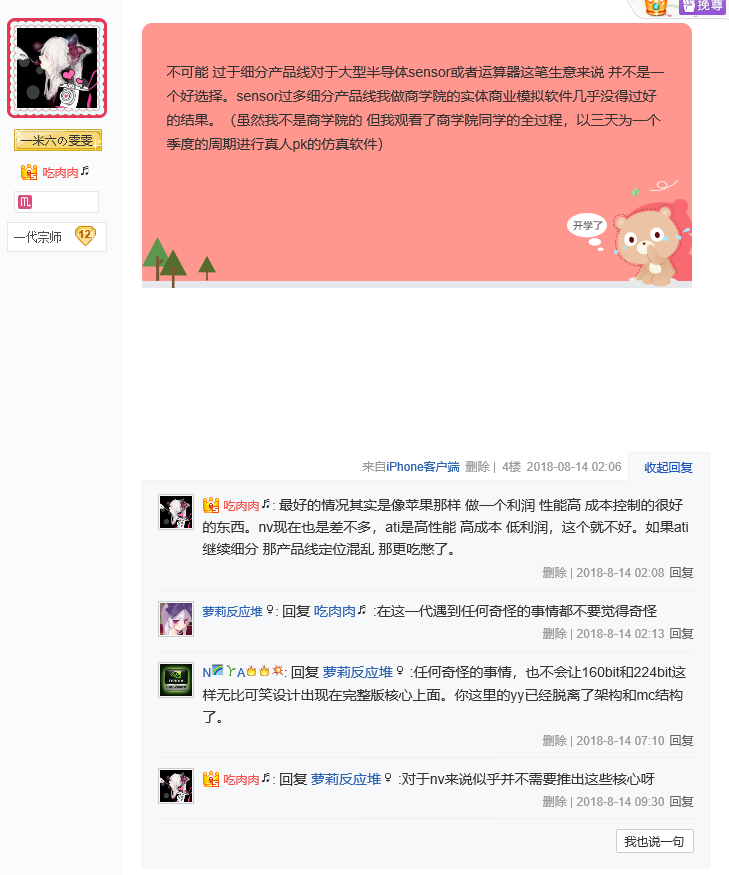Click the 萝莉反应堆 username in second reply
Viewport: 729px width, 875px height.
pyautogui.click(x=232, y=612)
